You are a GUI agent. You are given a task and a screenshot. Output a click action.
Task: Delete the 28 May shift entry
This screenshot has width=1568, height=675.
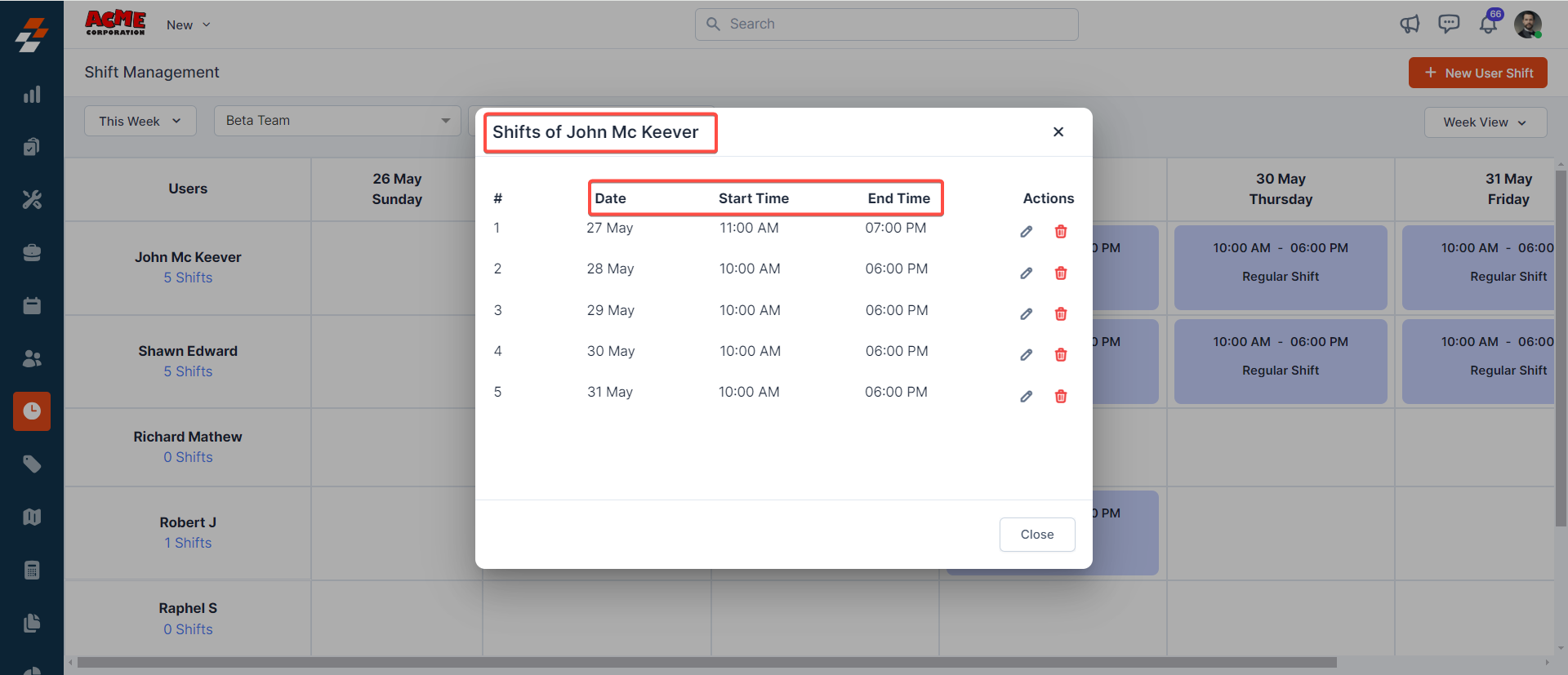click(1060, 273)
